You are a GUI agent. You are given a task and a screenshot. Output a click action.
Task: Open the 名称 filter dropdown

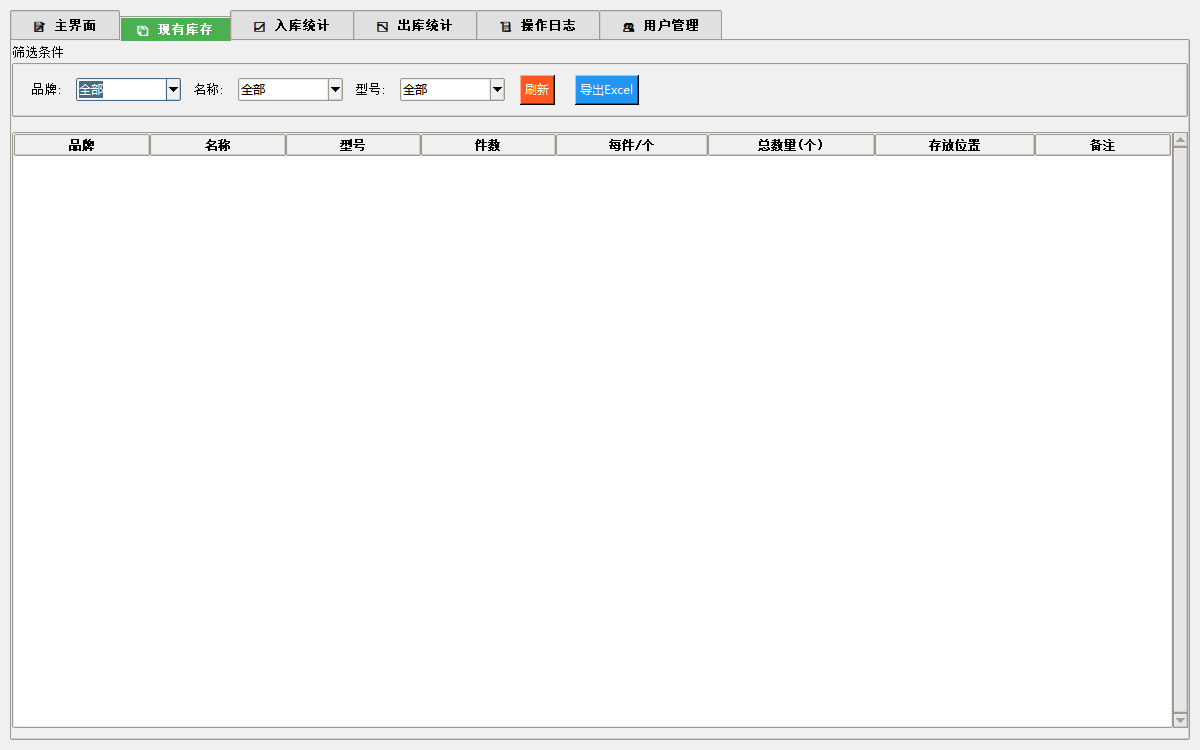[x=335, y=90]
